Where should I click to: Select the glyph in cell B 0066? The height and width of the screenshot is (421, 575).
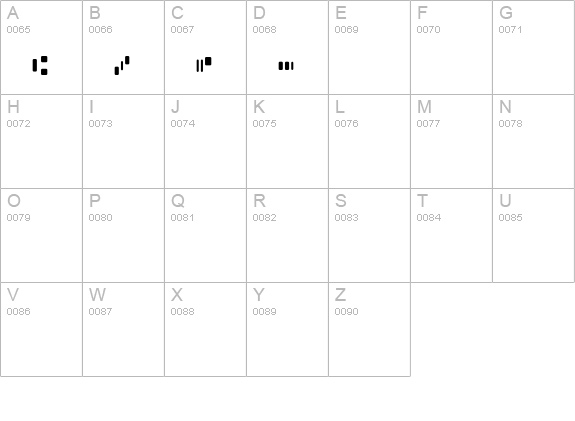pos(122,66)
